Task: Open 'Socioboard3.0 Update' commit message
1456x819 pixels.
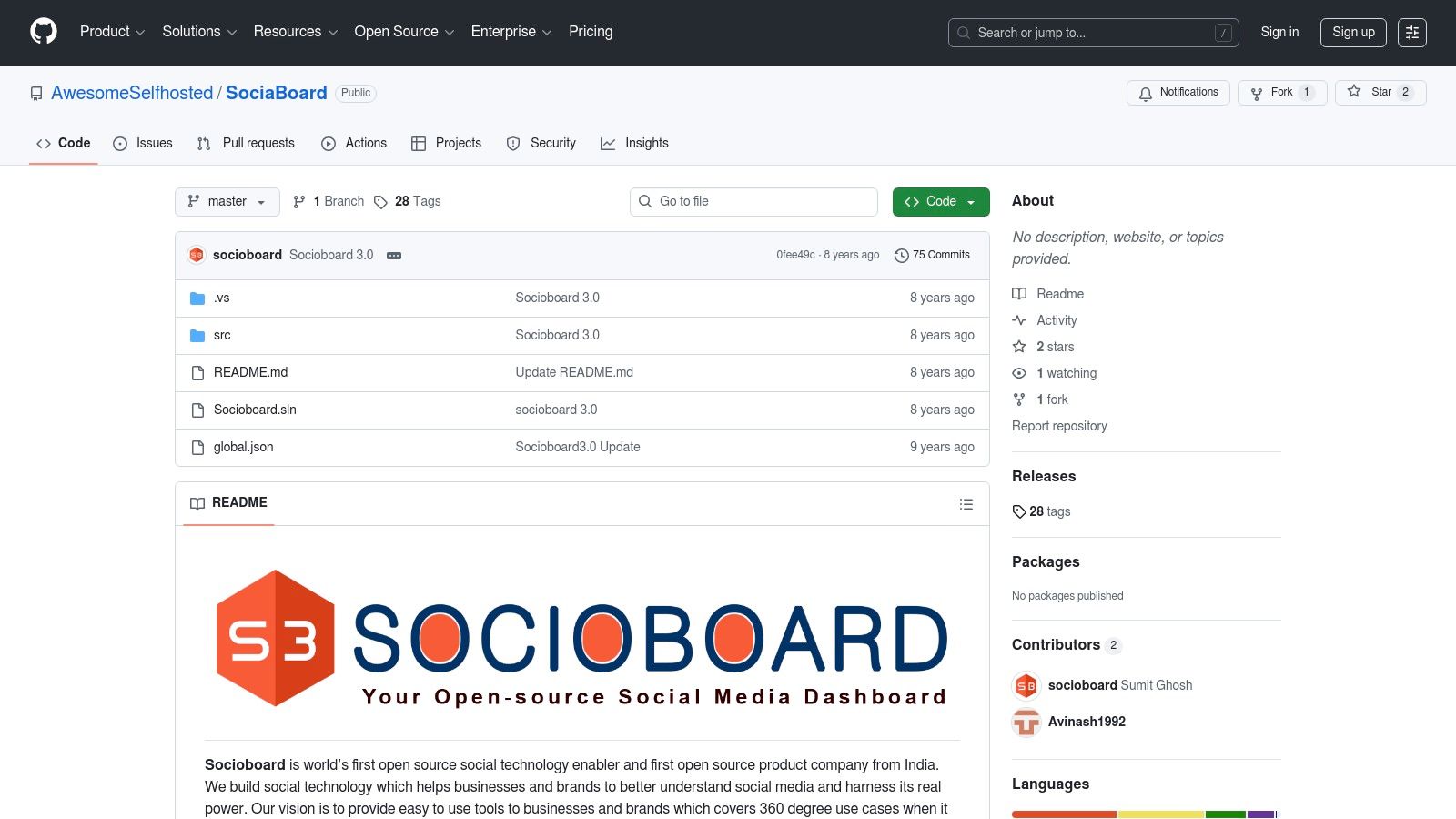Action: (578, 448)
